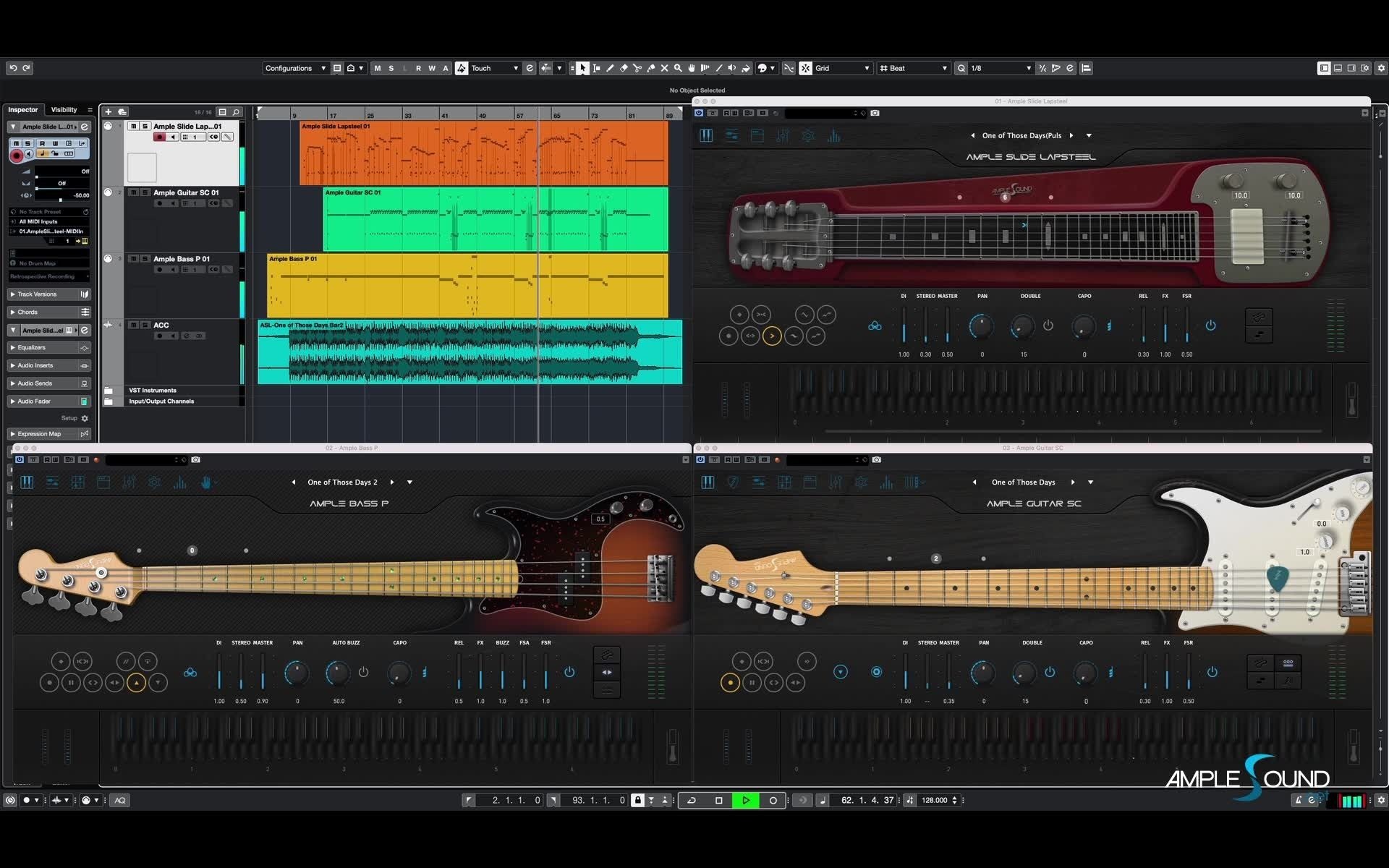Toggle record enable on Ample Slide Lap...01 track
The image size is (1389, 868).
click(159, 137)
